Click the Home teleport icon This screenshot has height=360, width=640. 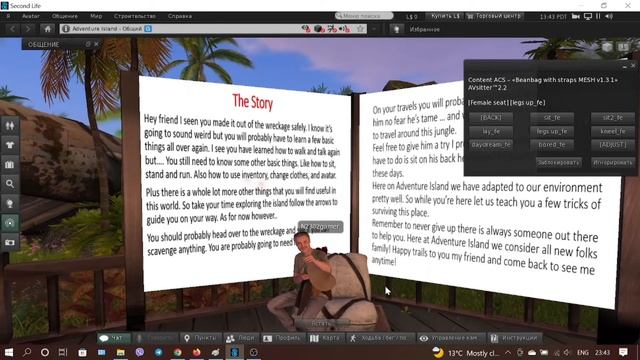[x=47, y=29]
